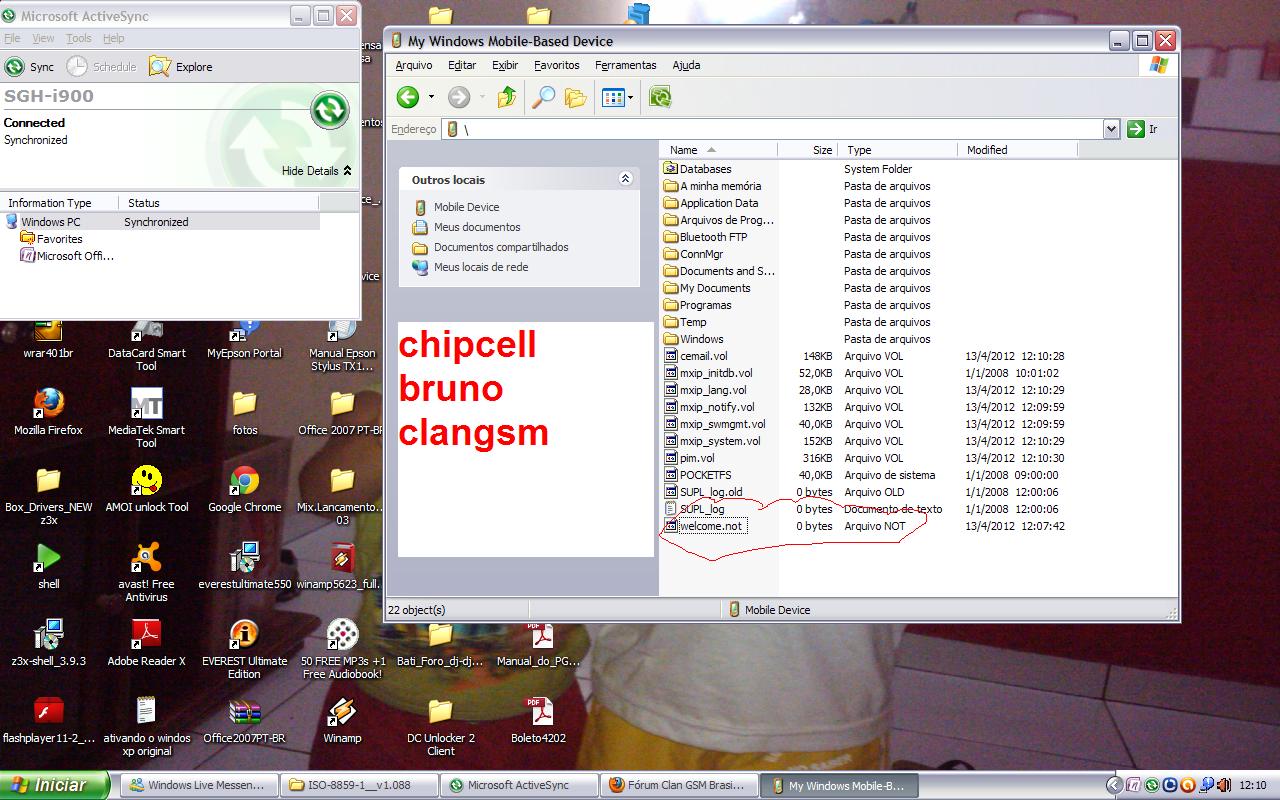Click the green ActiveSync icon in the explorer toolbar
Viewport: 1280px width, 800px height.
(x=660, y=97)
